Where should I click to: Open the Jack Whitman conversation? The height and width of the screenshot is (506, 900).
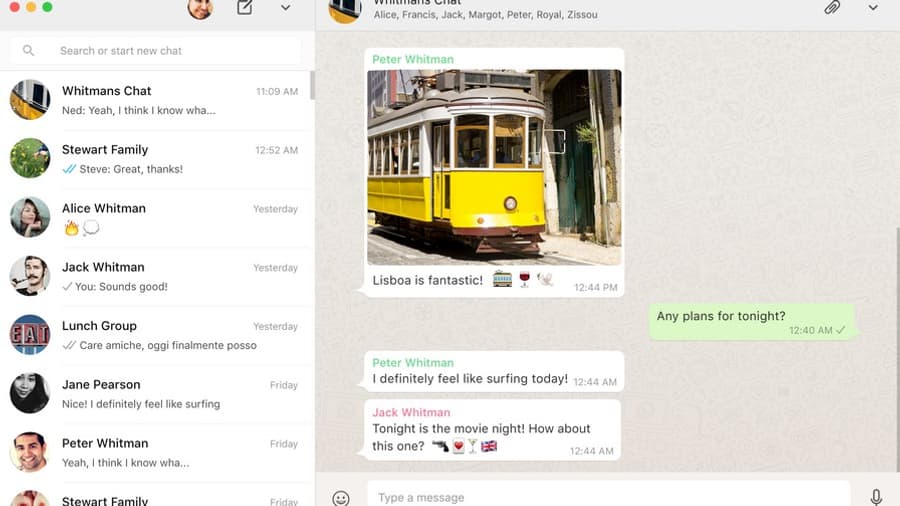point(156,277)
